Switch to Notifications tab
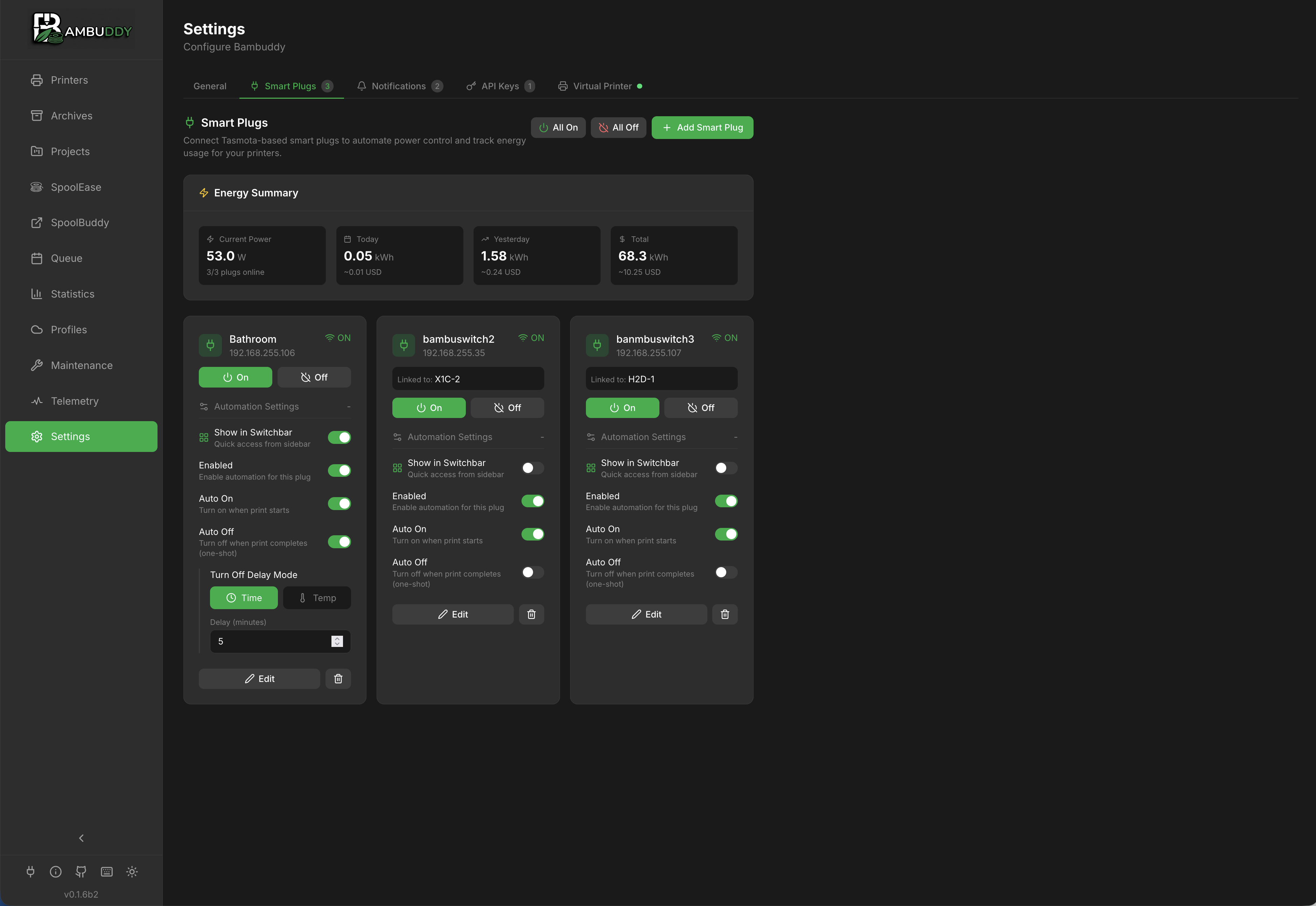This screenshot has height=906, width=1316. point(399,86)
